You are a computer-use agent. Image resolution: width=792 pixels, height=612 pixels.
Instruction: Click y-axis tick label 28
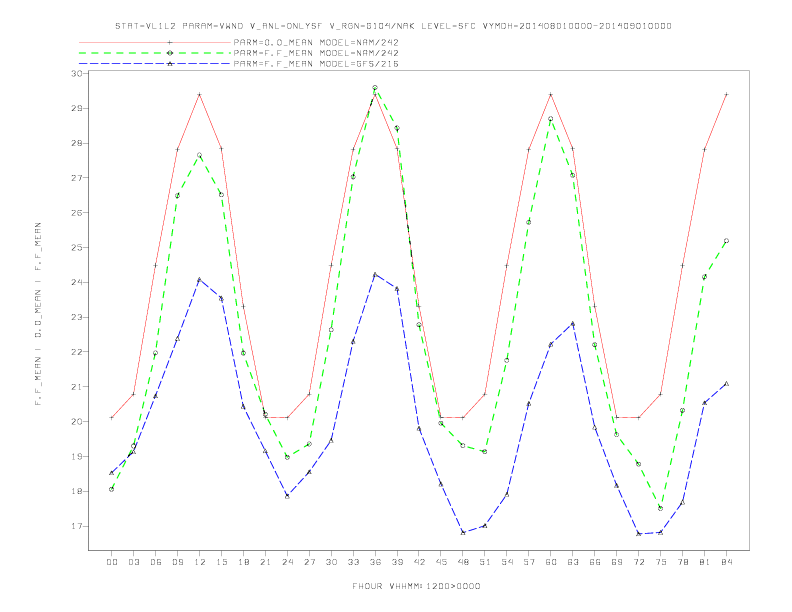click(77, 143)
